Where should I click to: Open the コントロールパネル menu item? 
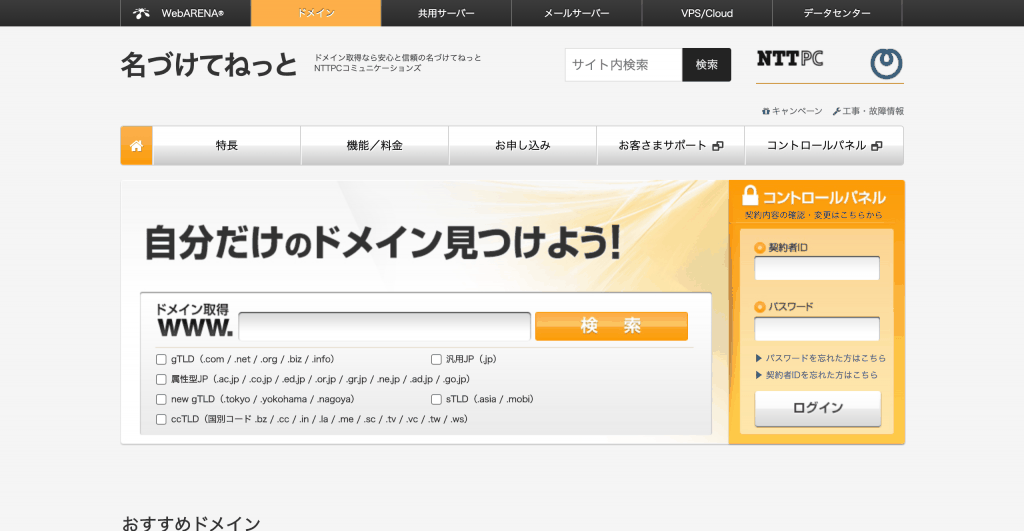tap(824, 146)
